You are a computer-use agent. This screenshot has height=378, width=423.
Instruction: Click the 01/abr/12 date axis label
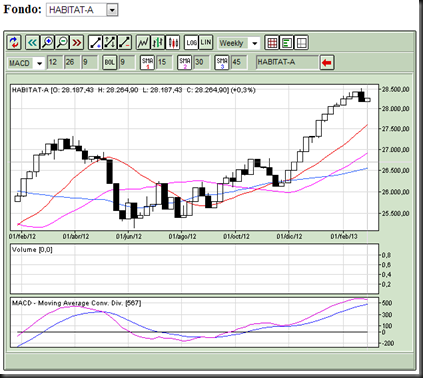pyautogui.click(x=76, y=236)
